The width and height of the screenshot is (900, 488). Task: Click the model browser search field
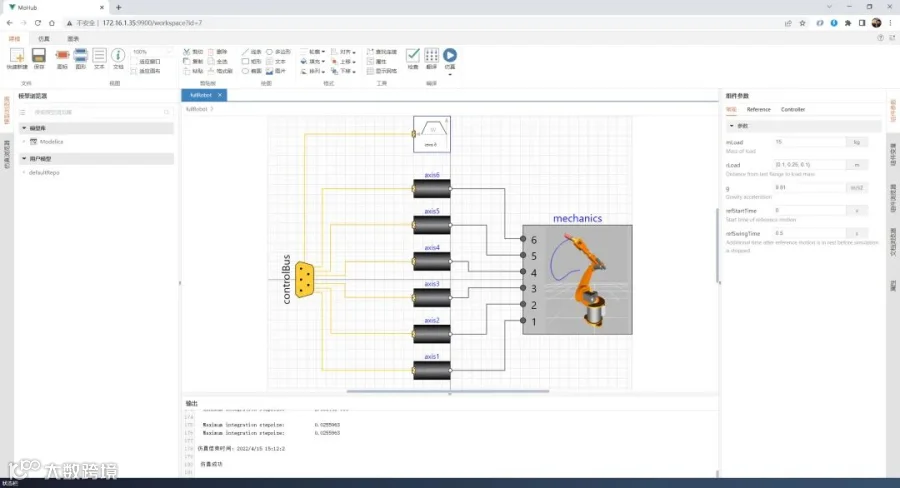click(100, 113)
